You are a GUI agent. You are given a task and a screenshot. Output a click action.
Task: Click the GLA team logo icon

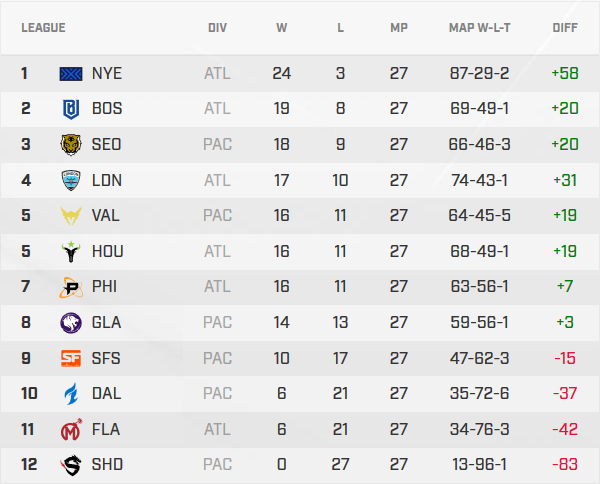click(72, 322)
